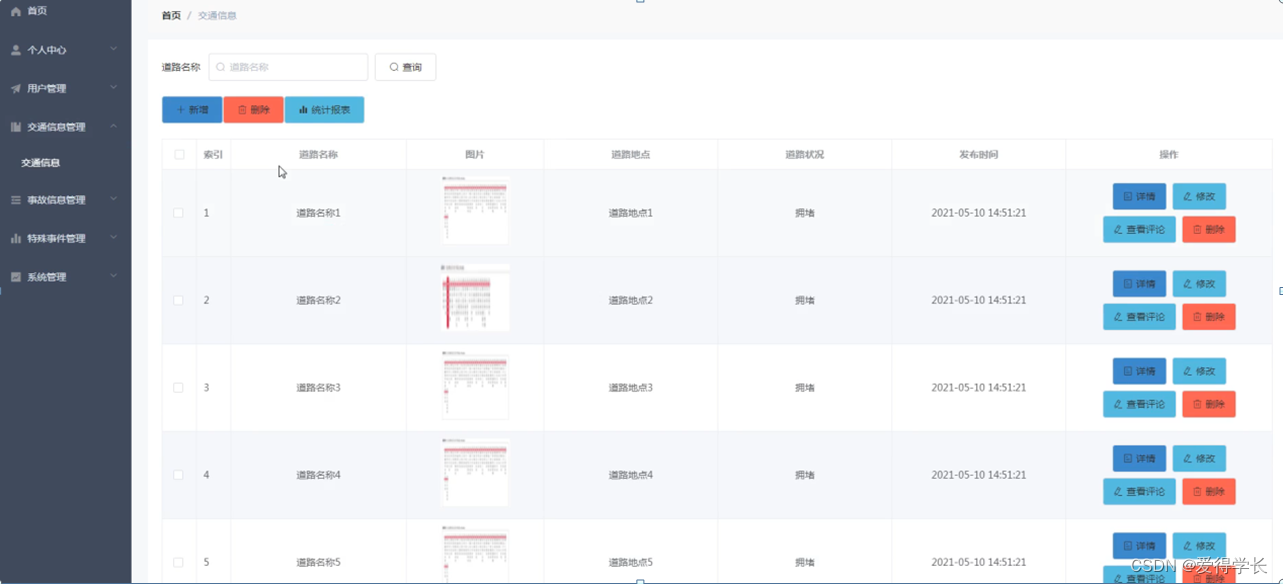Click 查看评论 for 道路名称2
The height and width of the screenshot is (584, 1283).
coord(1139,317)
